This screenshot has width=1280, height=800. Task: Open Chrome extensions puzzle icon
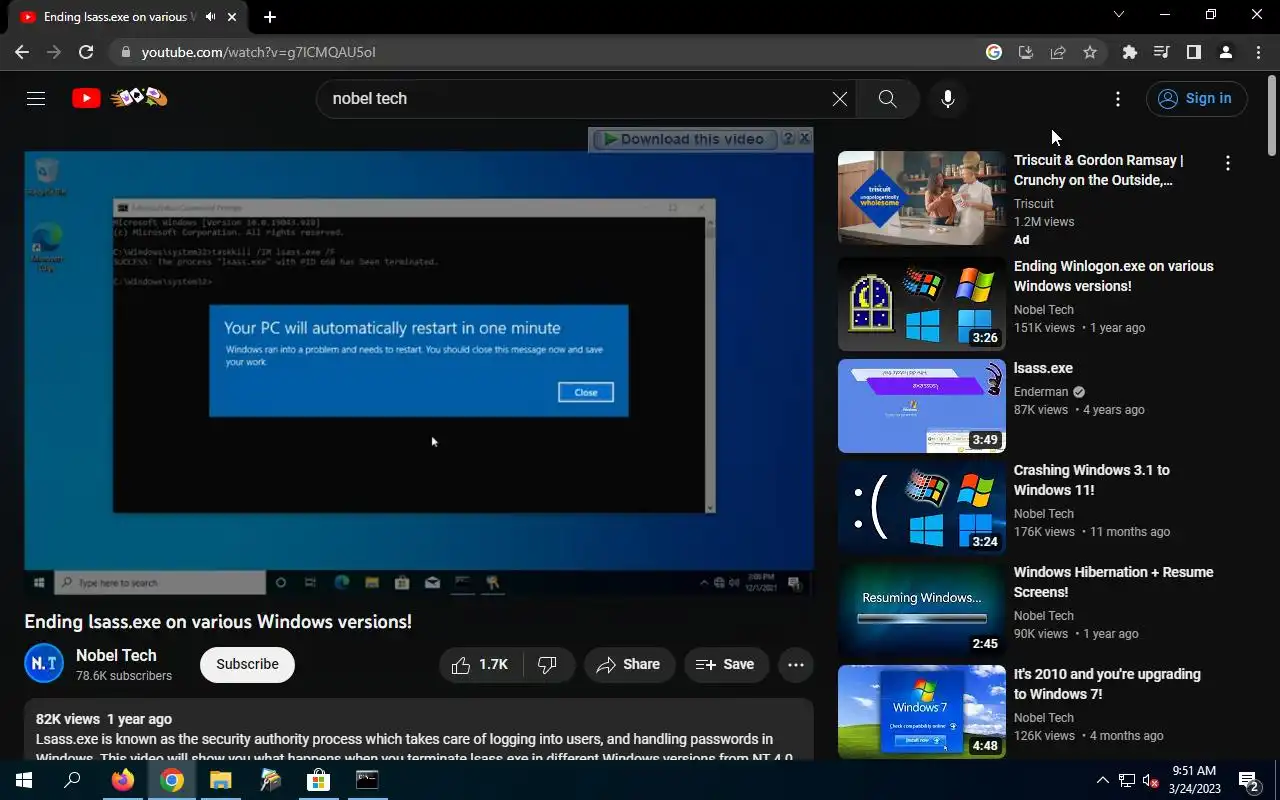1130,52
